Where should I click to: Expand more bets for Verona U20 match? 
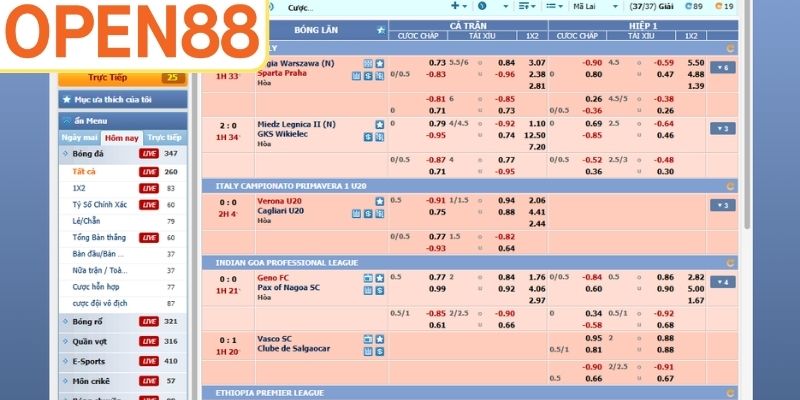click(722, 205)
